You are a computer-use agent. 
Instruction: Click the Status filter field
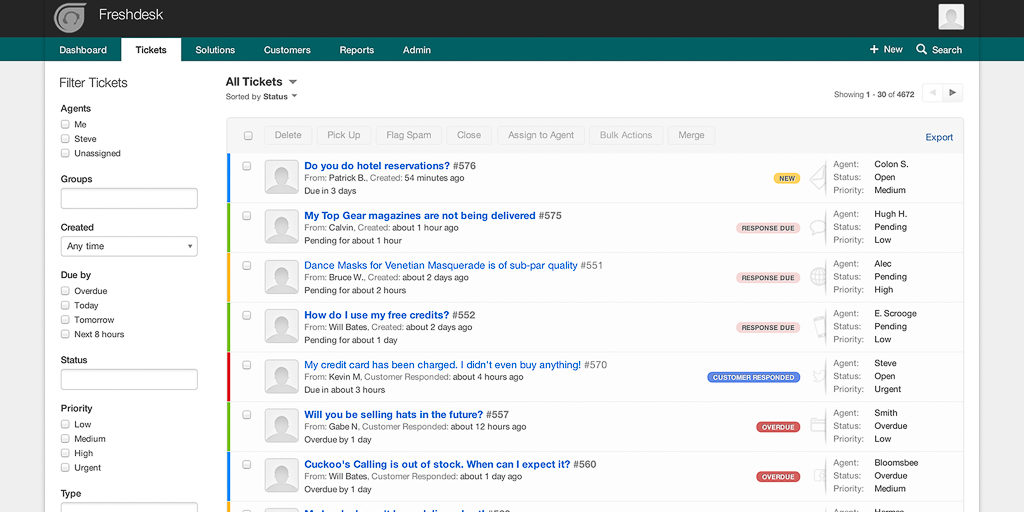point(129,379)
